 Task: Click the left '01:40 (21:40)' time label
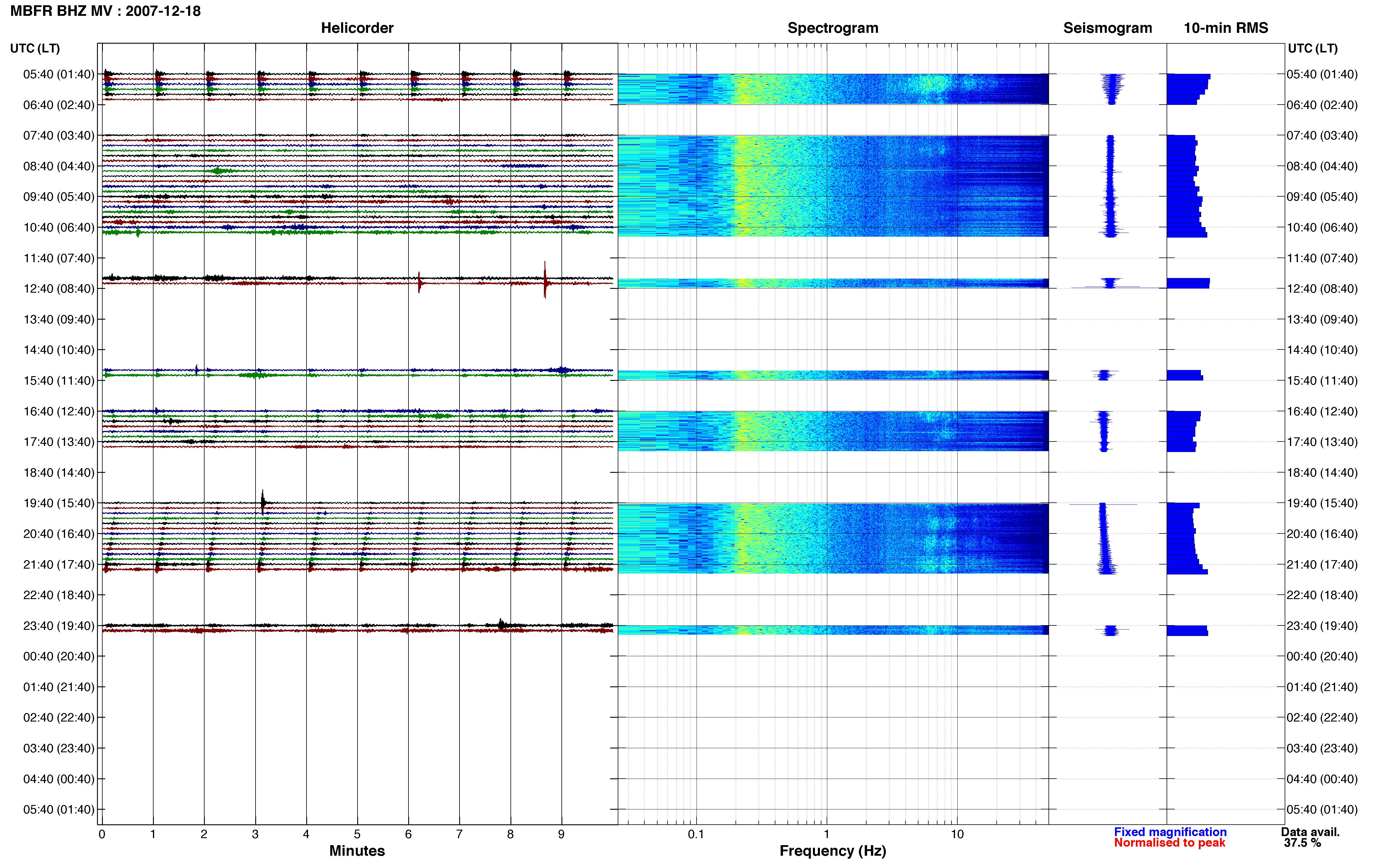[59, 687]
